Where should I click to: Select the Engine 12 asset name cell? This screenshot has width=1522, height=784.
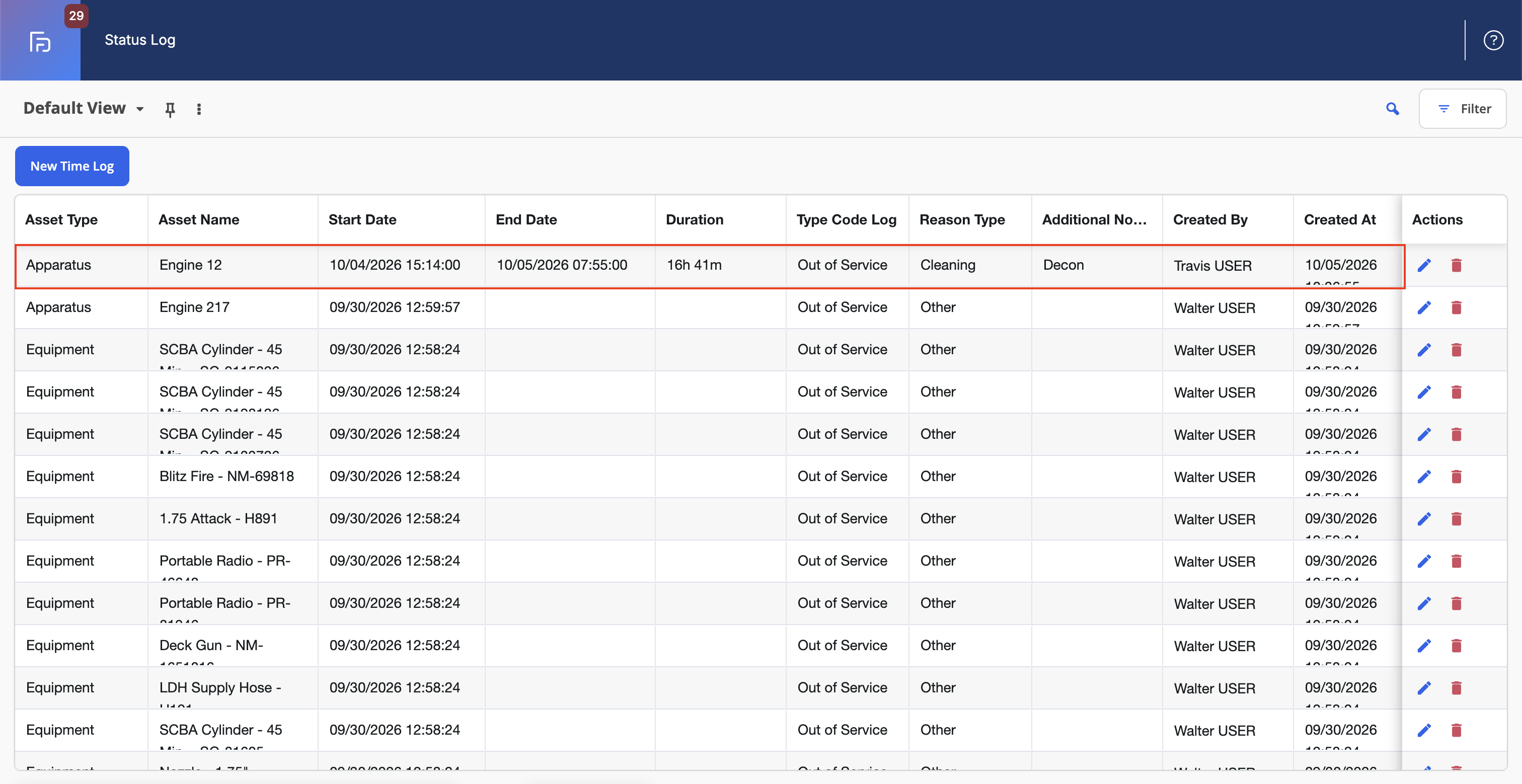pyautogui.click(x=233, y=265)
